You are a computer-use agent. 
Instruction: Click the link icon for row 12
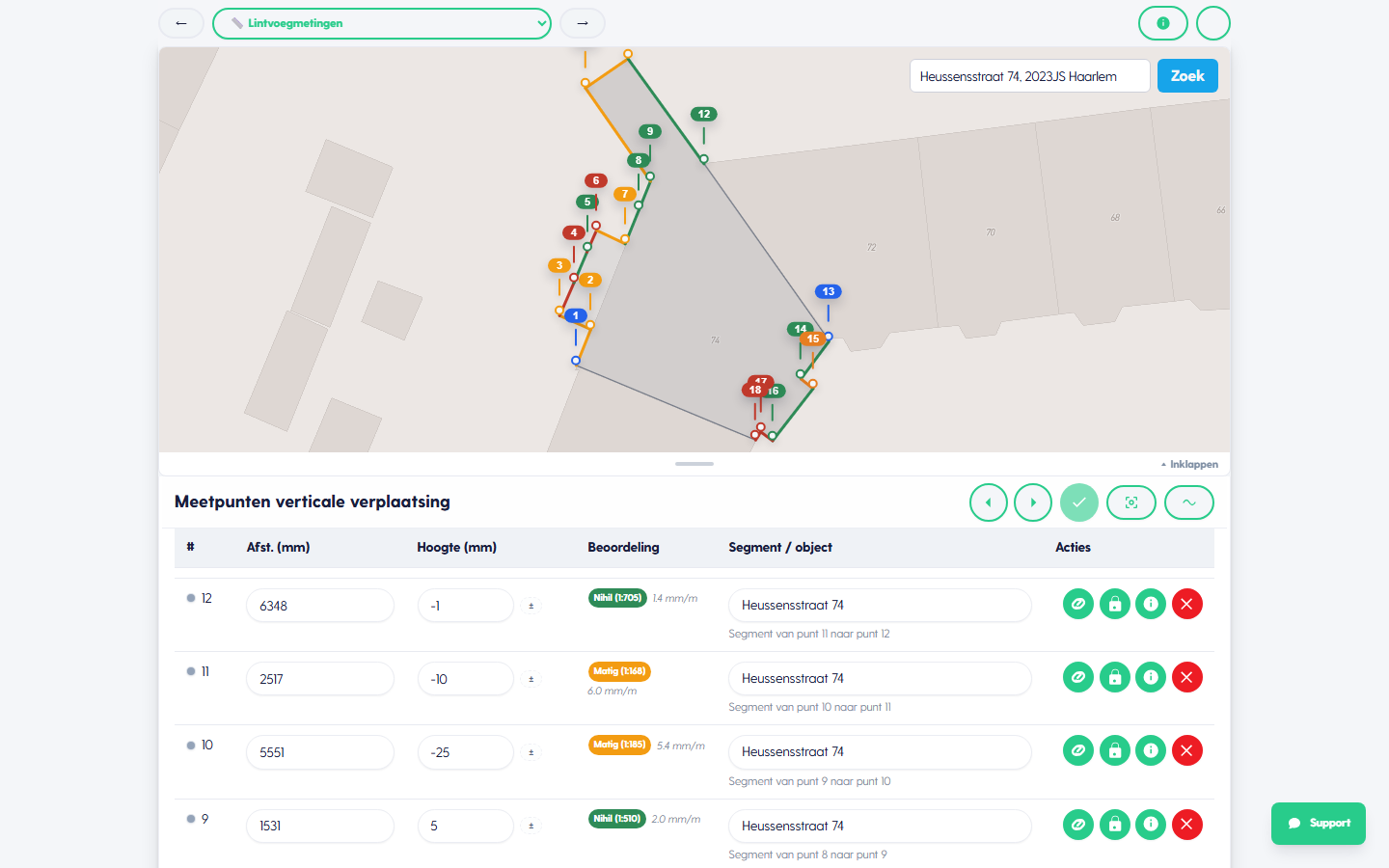click(x=1078, y=605)
